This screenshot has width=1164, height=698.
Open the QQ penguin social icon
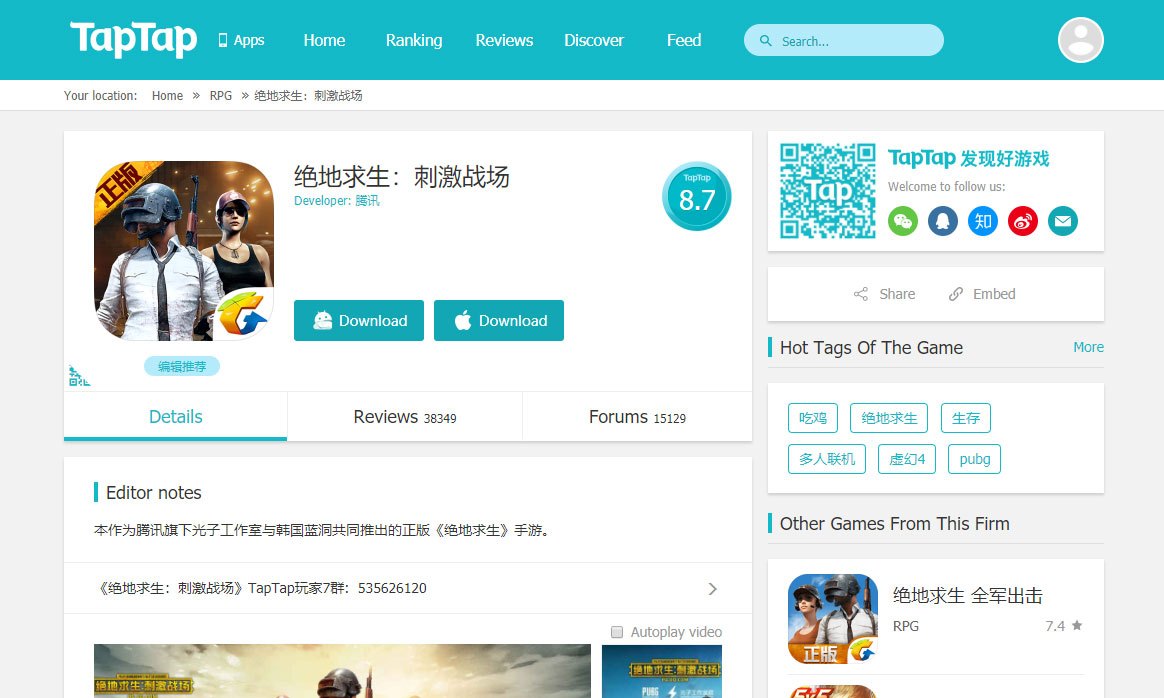pos(943,221)
